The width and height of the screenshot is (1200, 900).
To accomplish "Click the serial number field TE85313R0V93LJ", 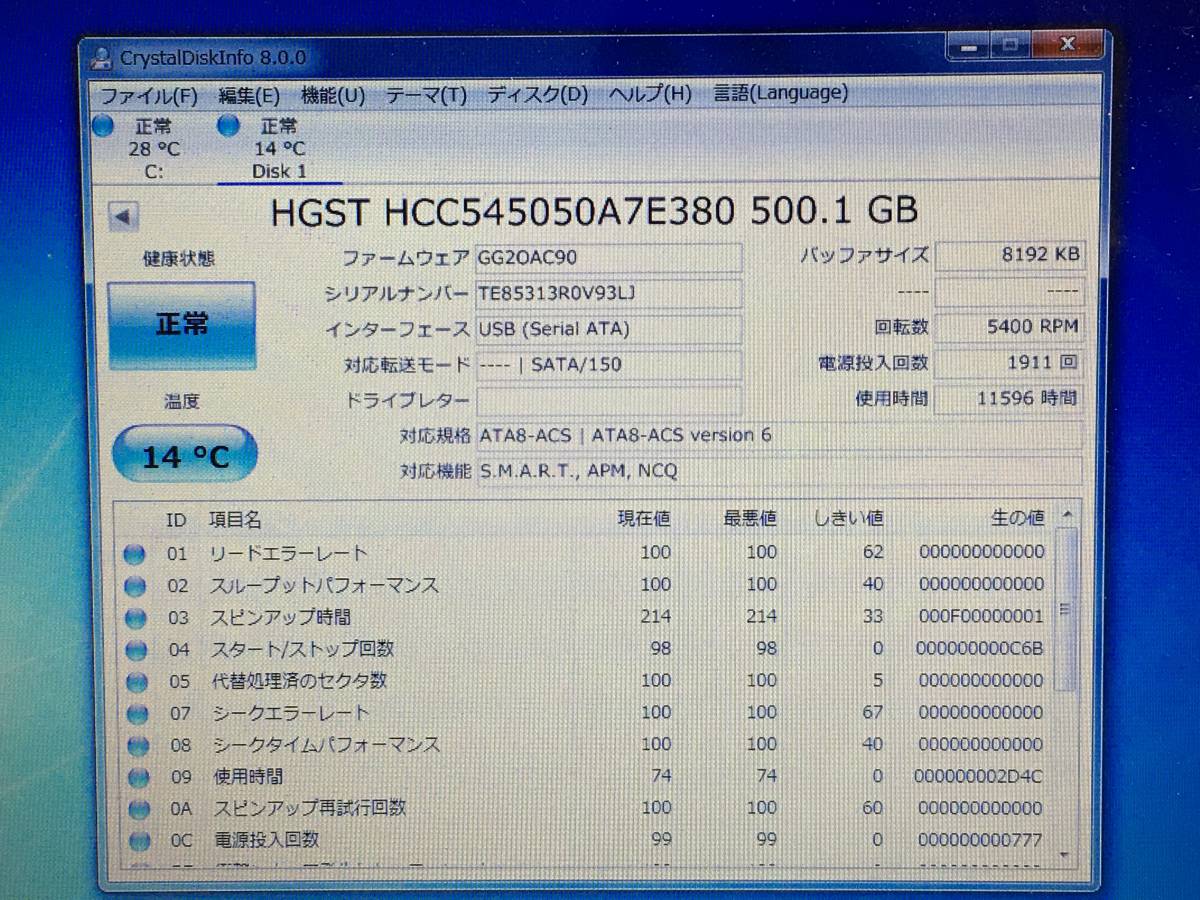I will (609, 293).
